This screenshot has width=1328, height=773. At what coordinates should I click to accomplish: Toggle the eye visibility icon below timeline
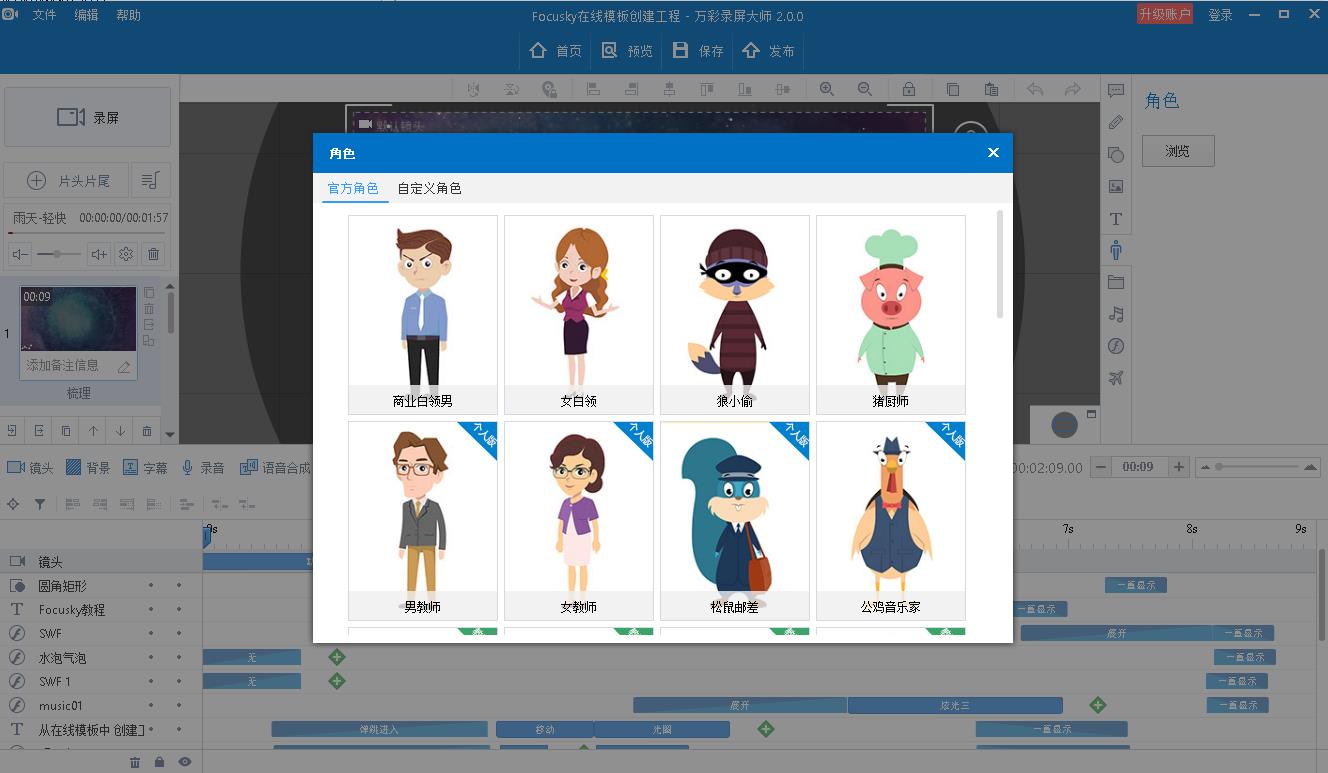pos(184,762)
